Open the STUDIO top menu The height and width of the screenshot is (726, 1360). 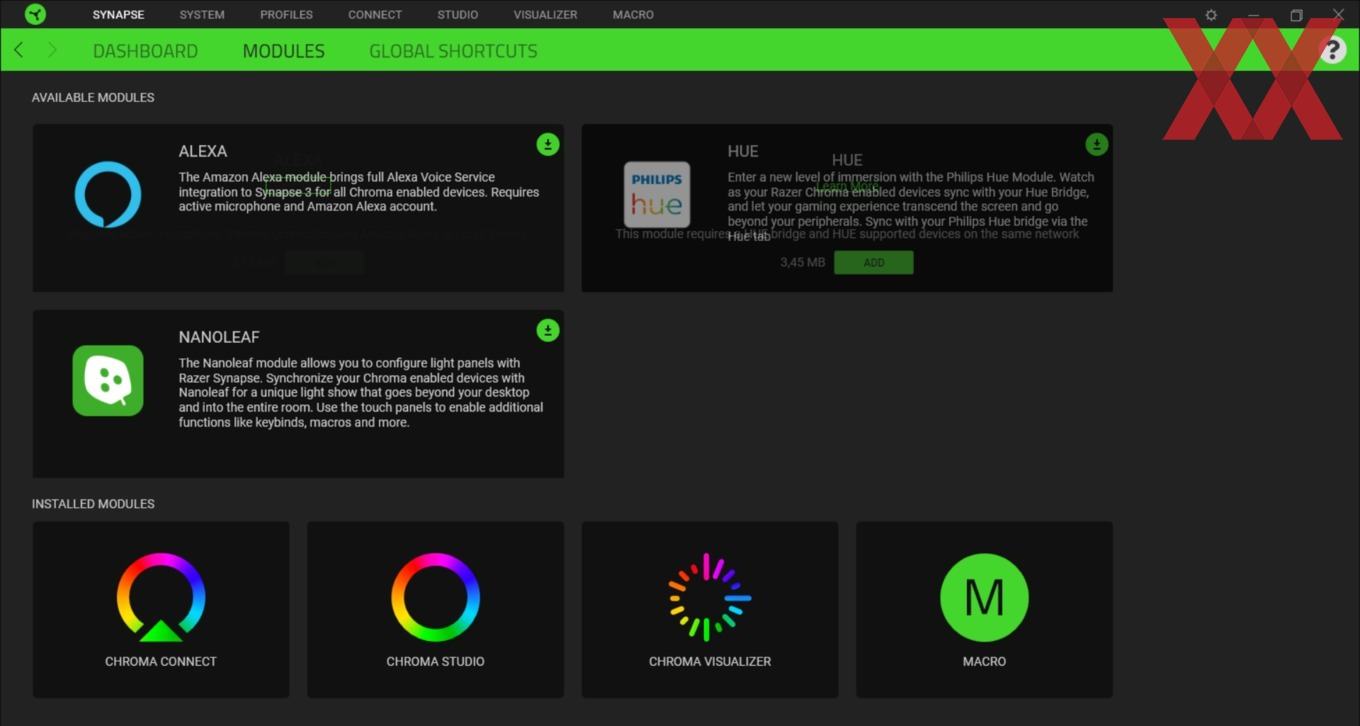[457, 15]
